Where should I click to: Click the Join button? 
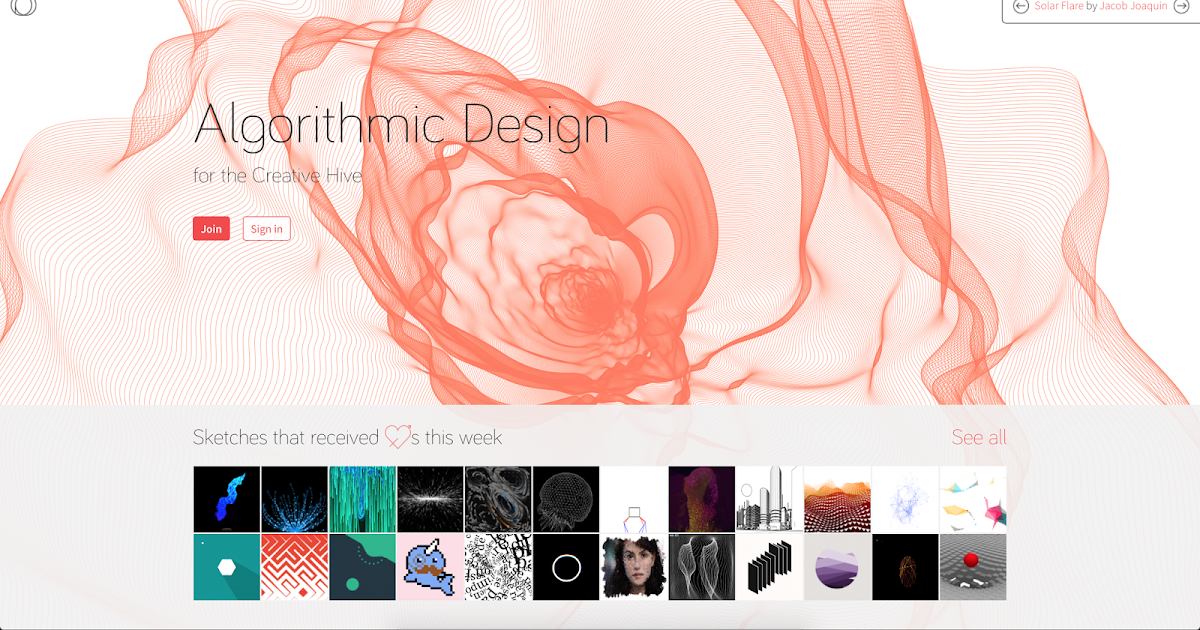(210, 228)
